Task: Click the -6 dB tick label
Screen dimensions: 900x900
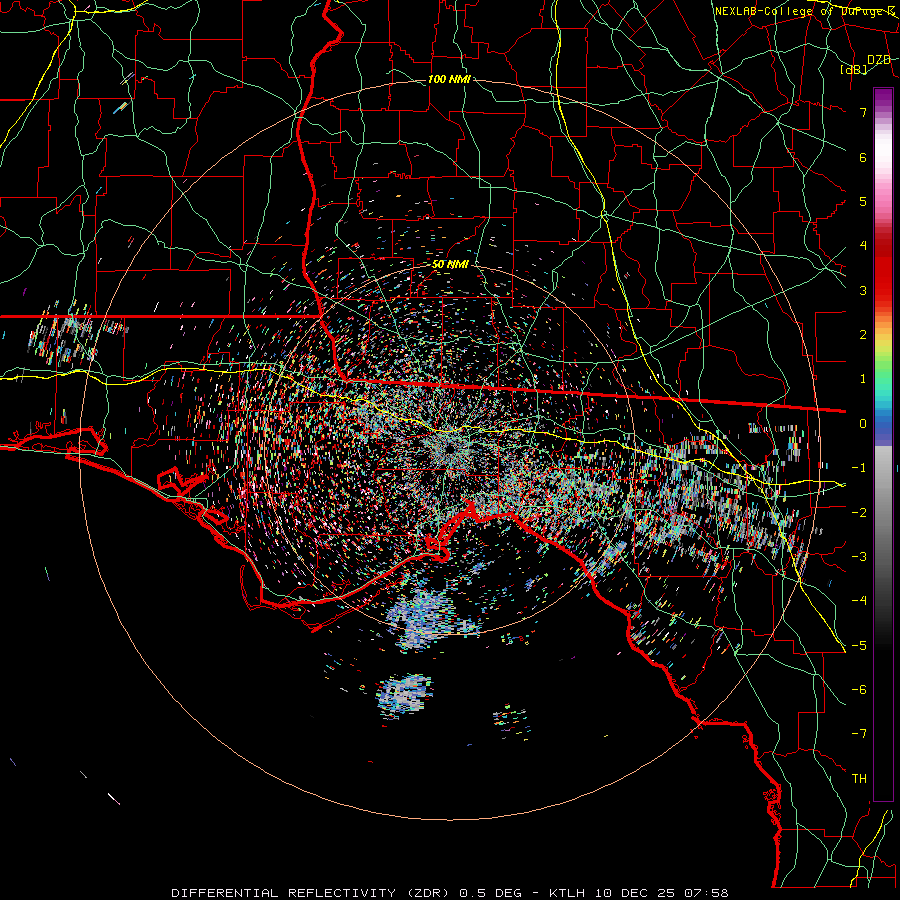Action: (x=859, y=690)
